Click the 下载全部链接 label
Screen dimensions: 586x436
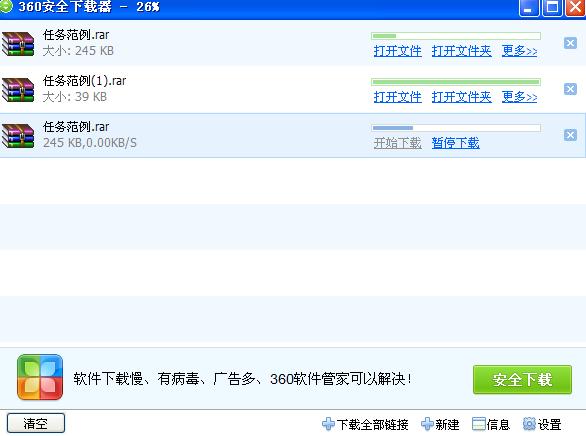tap(373, 424)
